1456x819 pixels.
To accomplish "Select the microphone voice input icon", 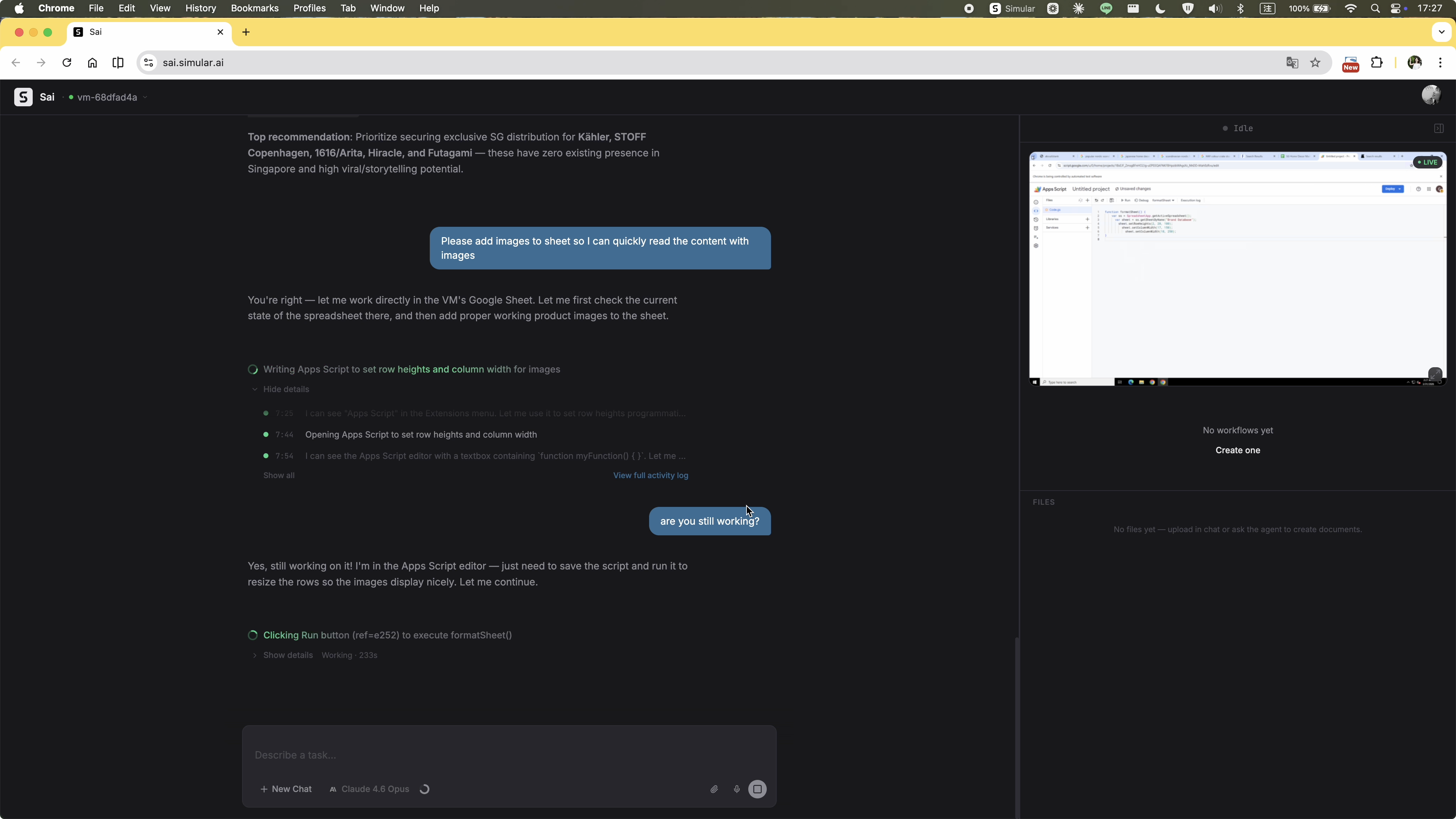I will (737, 789).
